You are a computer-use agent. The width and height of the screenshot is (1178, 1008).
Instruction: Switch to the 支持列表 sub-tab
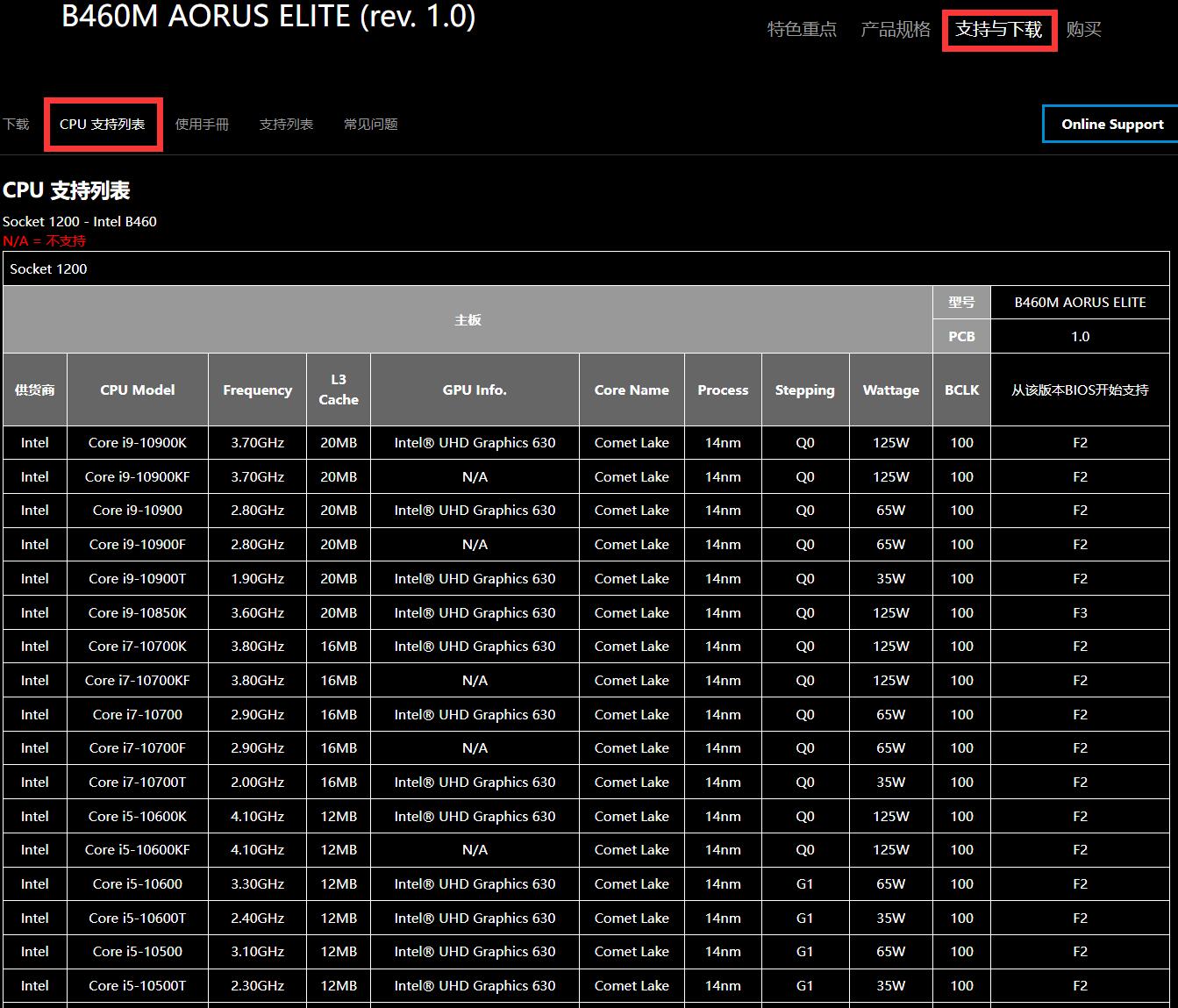[x=286, y=125]
